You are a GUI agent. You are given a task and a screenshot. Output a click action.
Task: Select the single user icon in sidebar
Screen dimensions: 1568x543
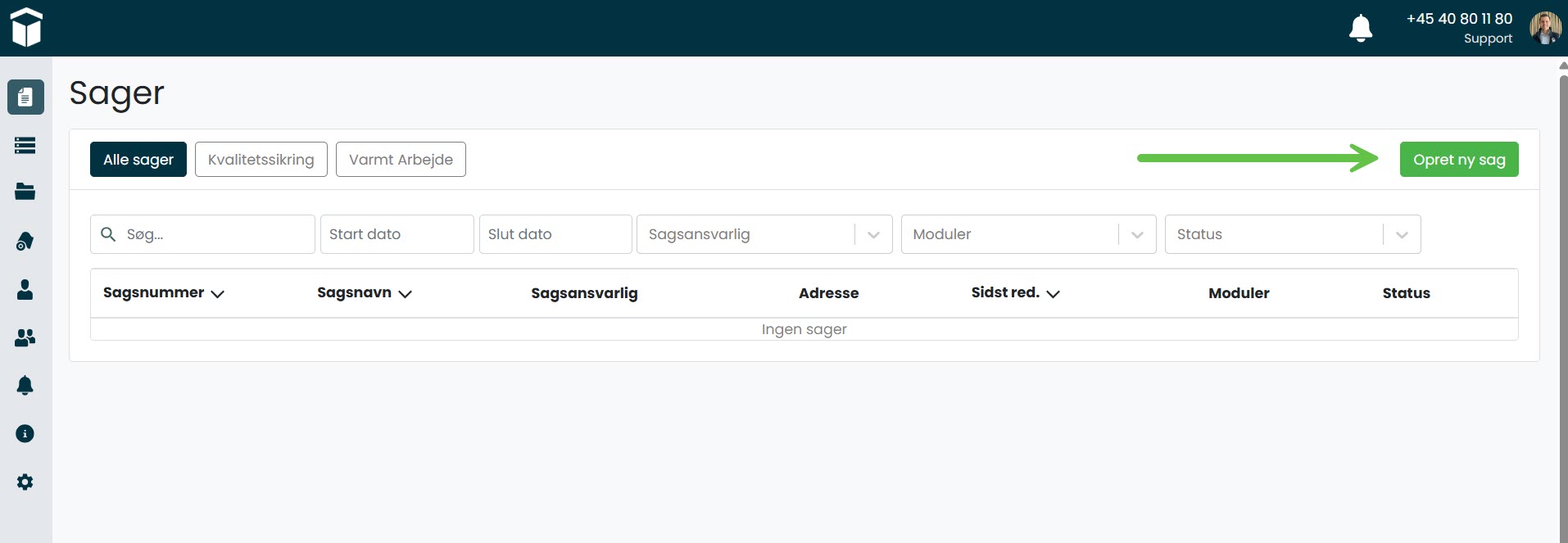[x=25, y=290]
